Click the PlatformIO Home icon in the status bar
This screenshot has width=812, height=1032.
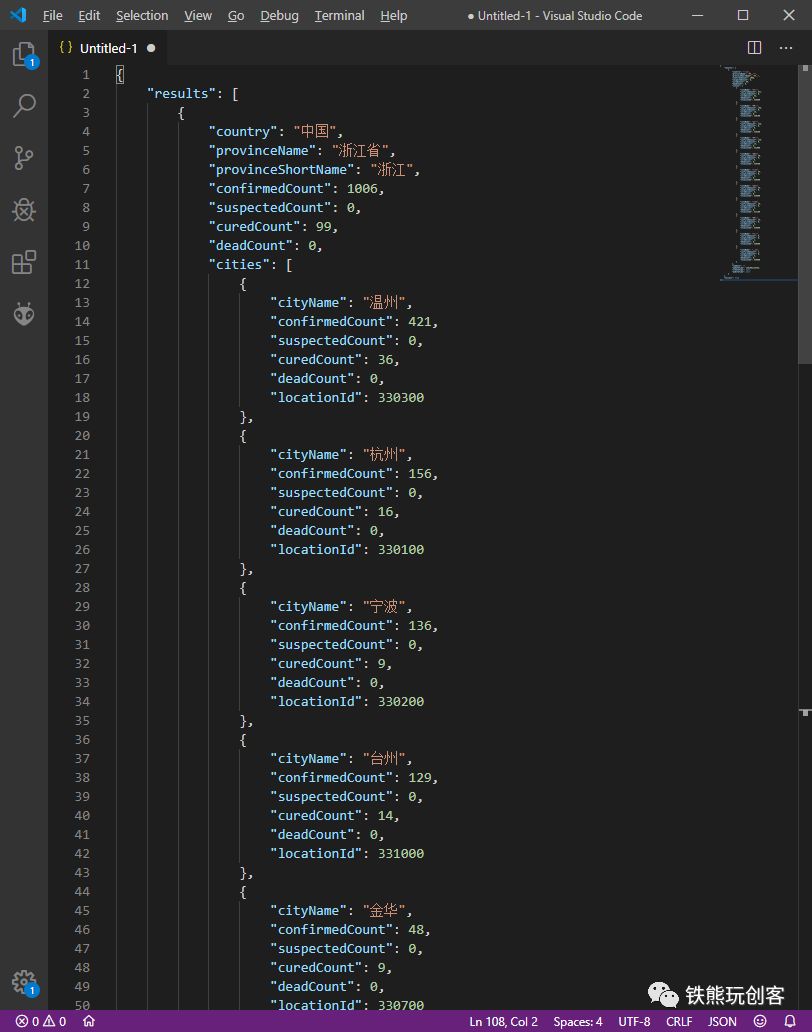pos(89,1021)
